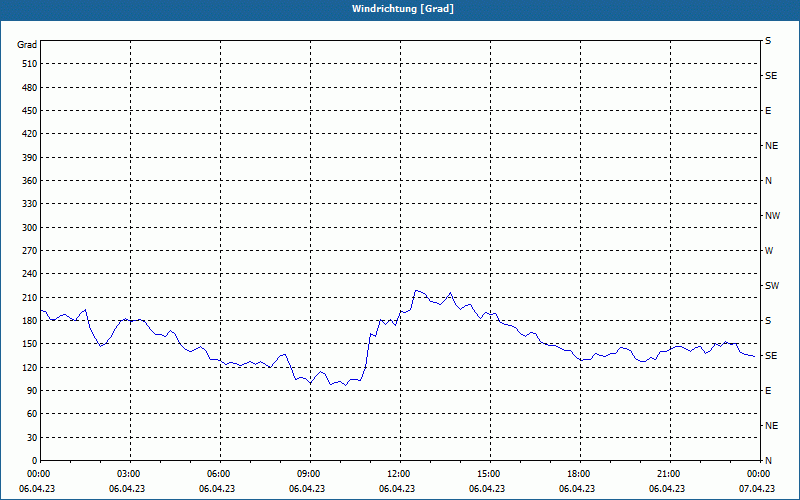800x500 pixels.
Task: Pick the 300 value on the left axis
Action: pyautogui.click(x=30, y=228)
